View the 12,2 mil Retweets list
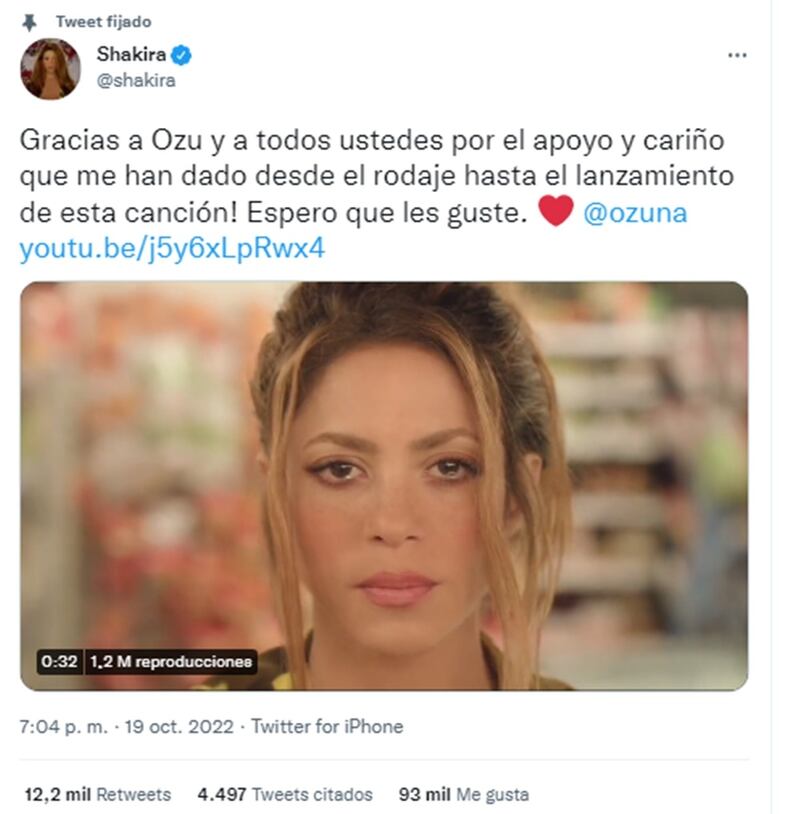 coord(98,795)
